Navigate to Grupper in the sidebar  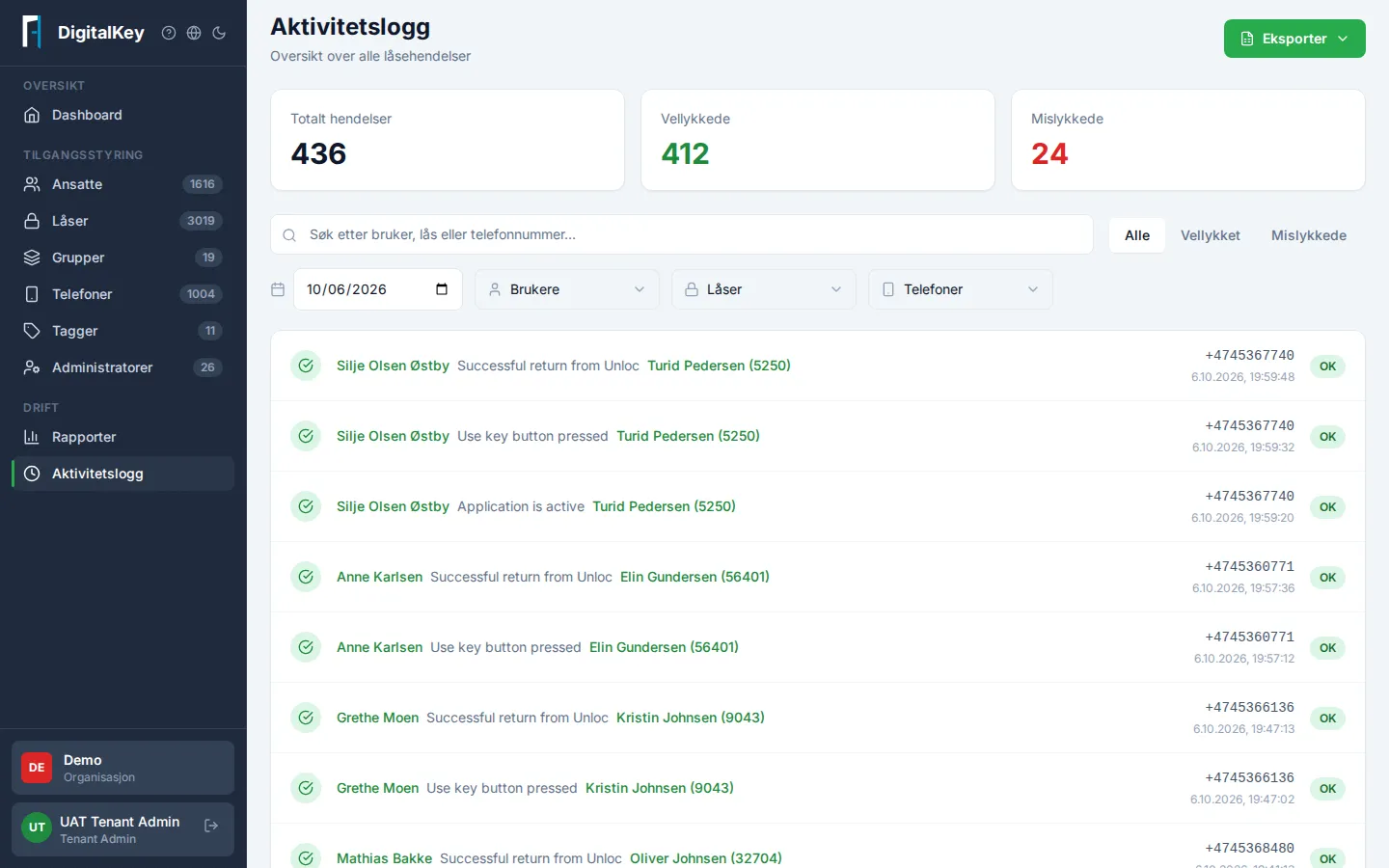pyautogui.click(x=123, y=258)
